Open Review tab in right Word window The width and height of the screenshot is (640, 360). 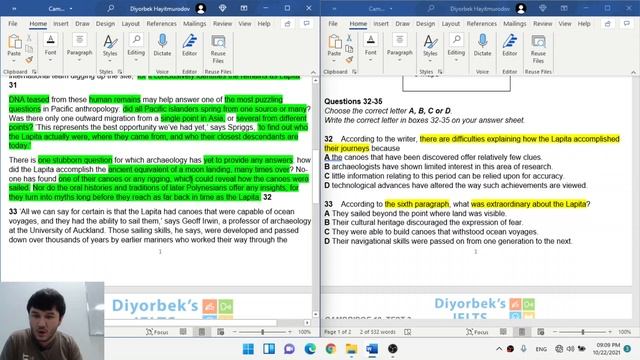click(x=542, y=24)
